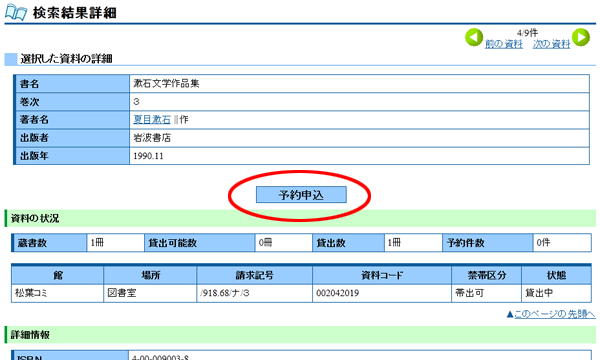The image size is (600, 360).
Task: Click the 詳細情報 section heading
Action: [30, 335]
